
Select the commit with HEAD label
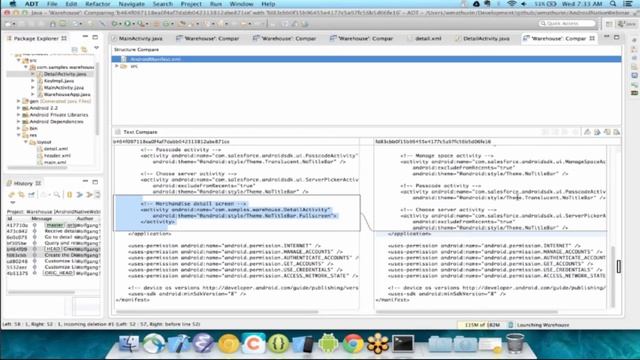(53, 249)
